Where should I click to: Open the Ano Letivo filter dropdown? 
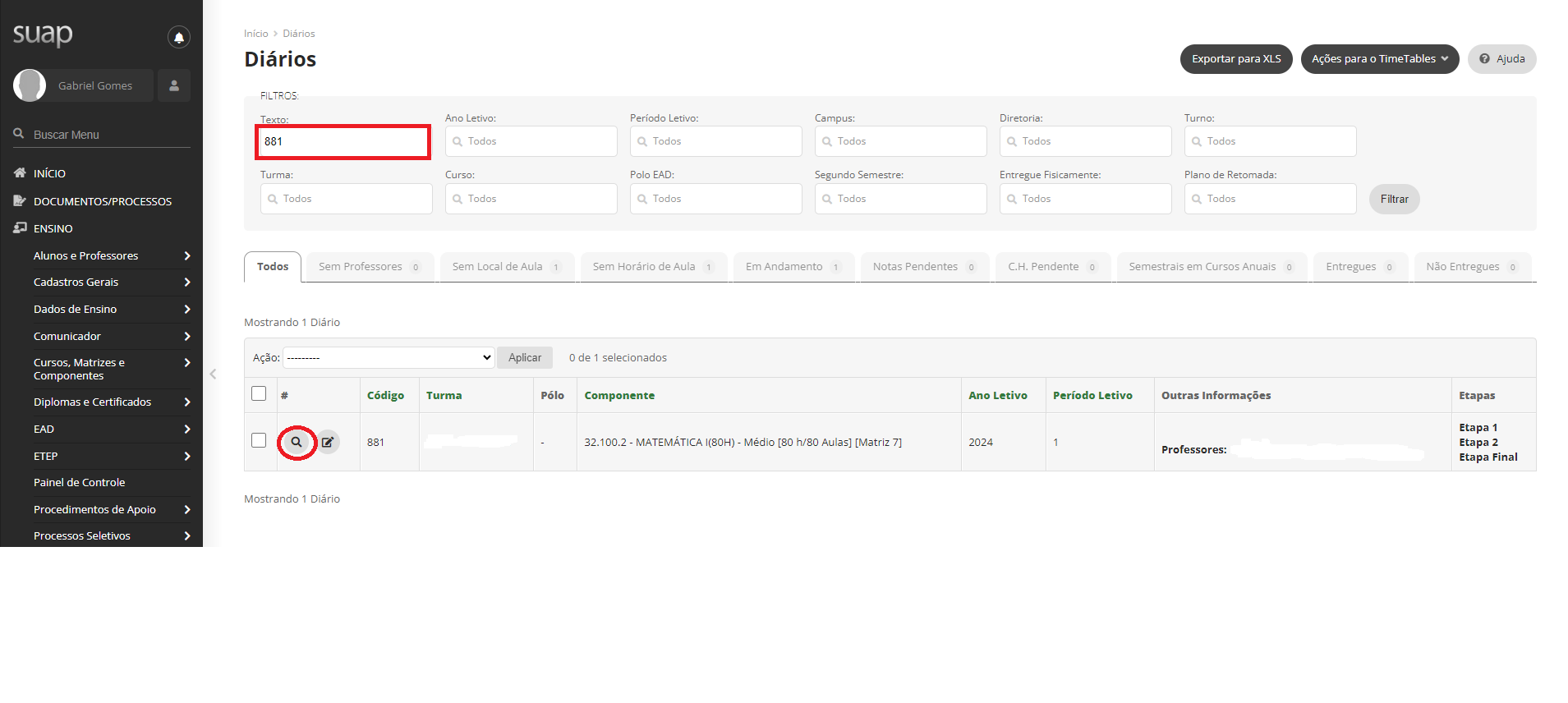(531, 141)
